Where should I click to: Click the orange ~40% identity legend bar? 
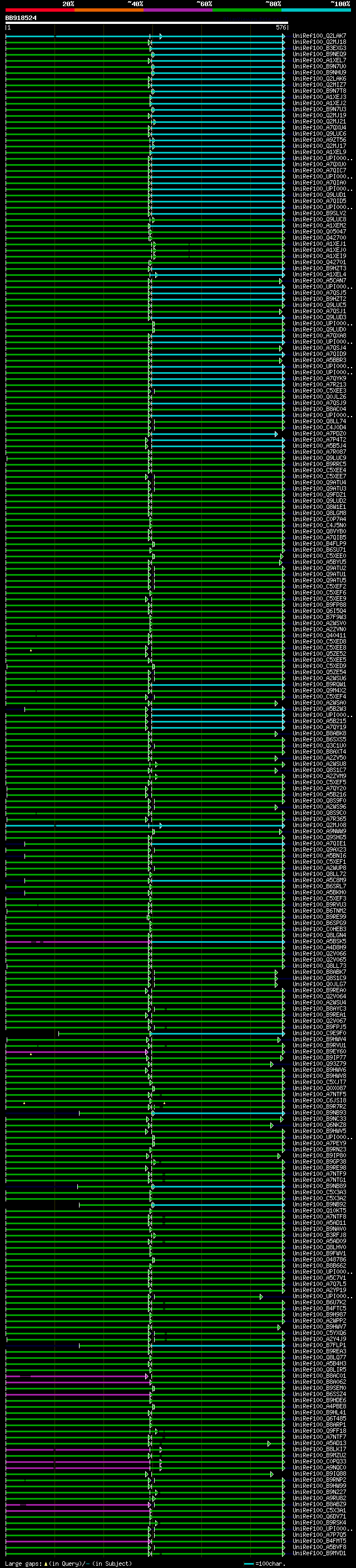tap(109, 10)
